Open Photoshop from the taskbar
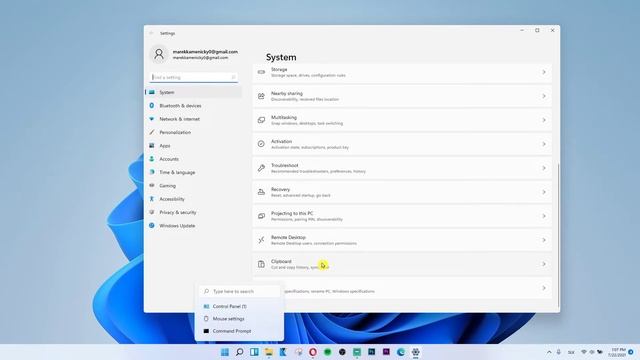 pos(371,351)
